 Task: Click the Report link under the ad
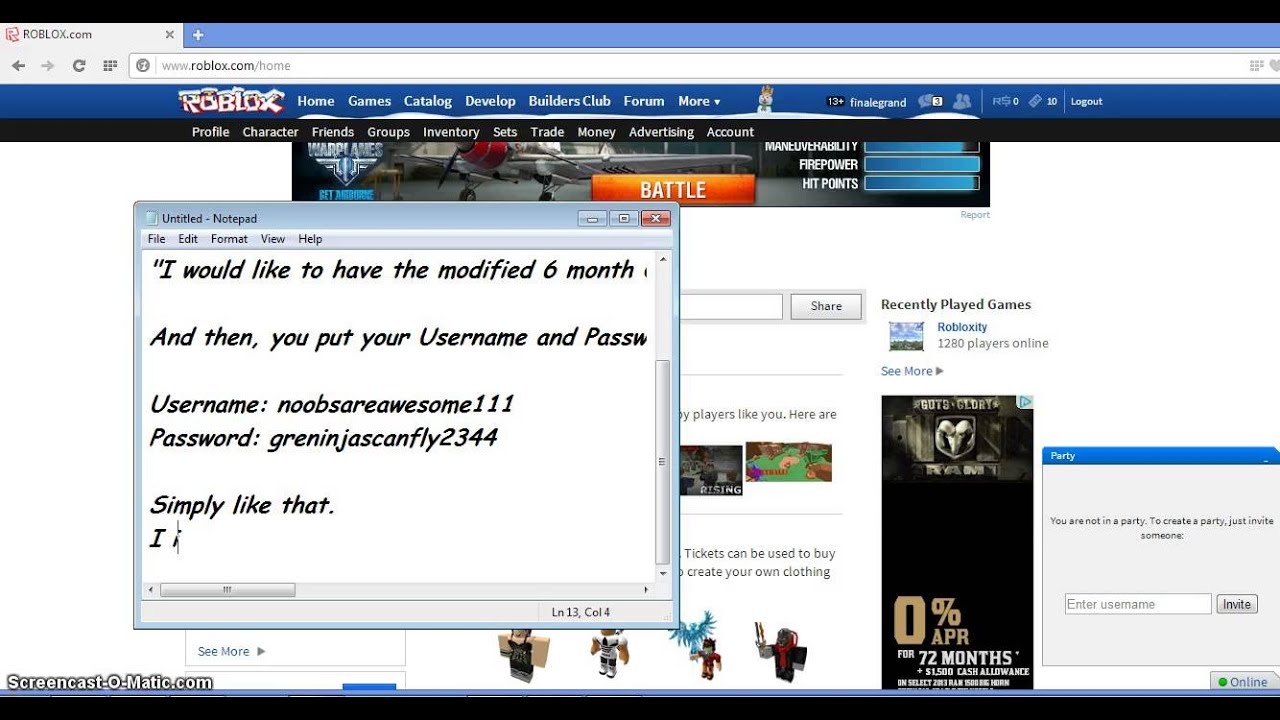point(975,215)
